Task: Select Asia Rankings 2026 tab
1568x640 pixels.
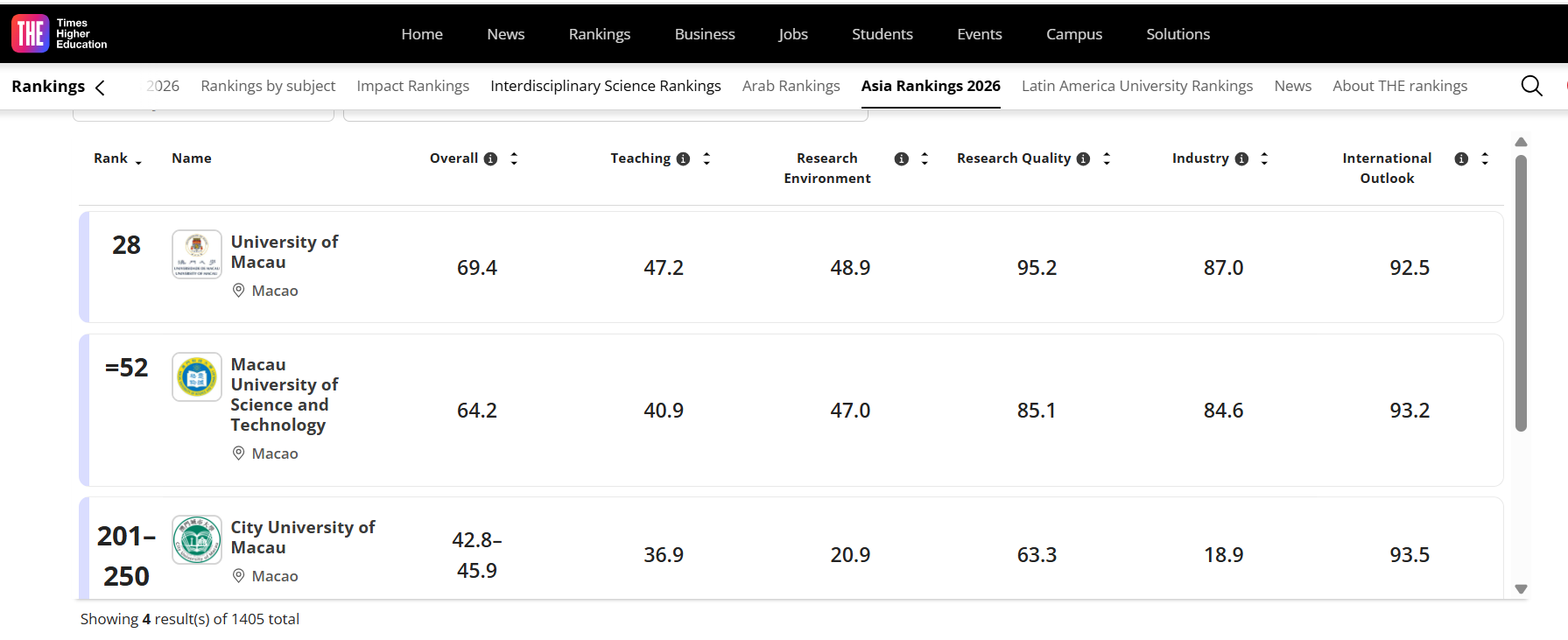Action: pyautogui.click(x=931, y=86)
